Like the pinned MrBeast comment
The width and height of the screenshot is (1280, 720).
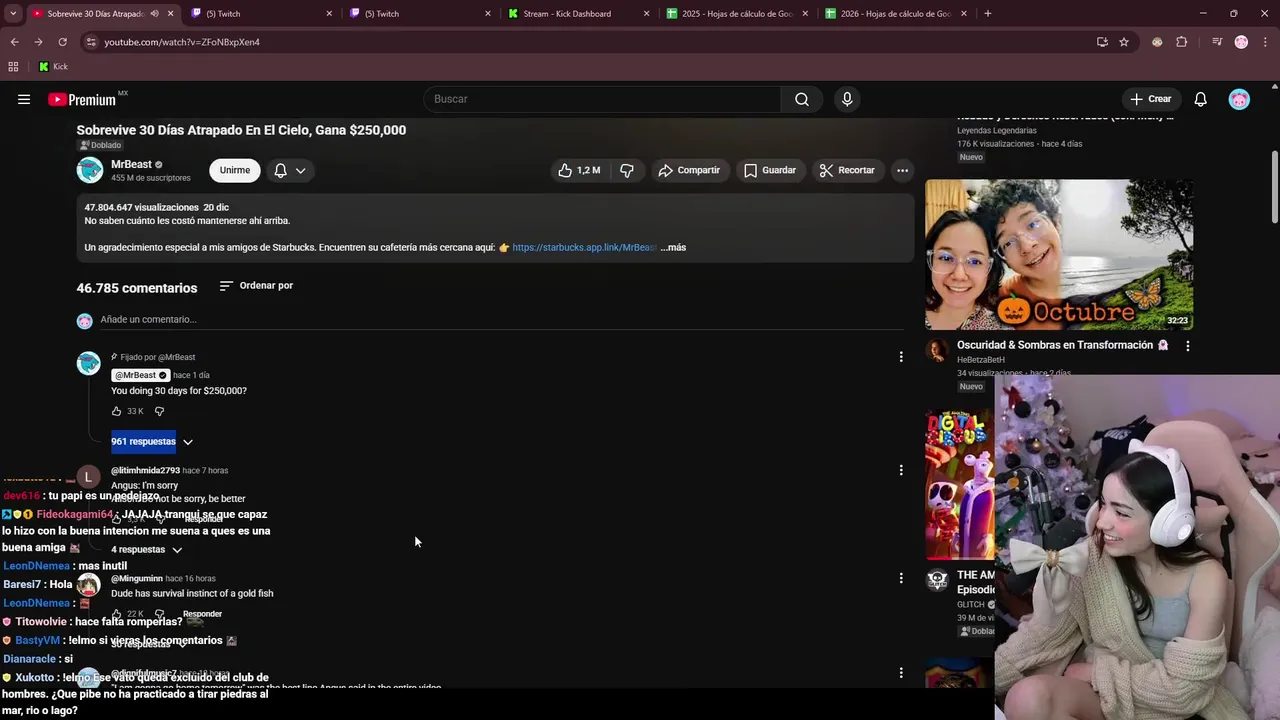tap(117, 411)
